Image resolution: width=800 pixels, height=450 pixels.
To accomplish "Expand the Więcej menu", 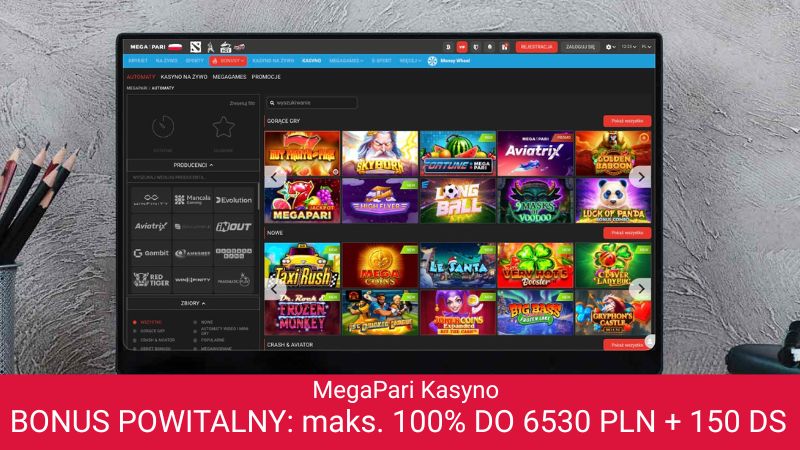I will pos(410,61).
